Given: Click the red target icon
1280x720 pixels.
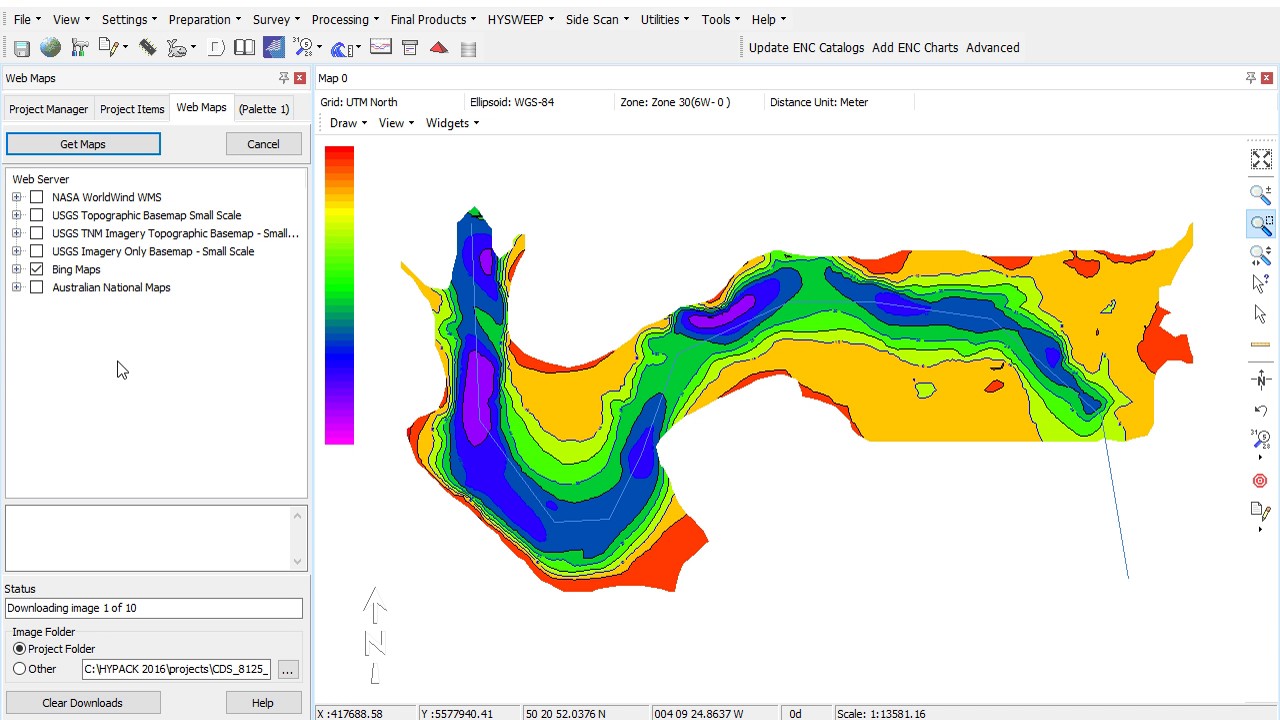Looking at the screenshot, I should pos(1260,481).
